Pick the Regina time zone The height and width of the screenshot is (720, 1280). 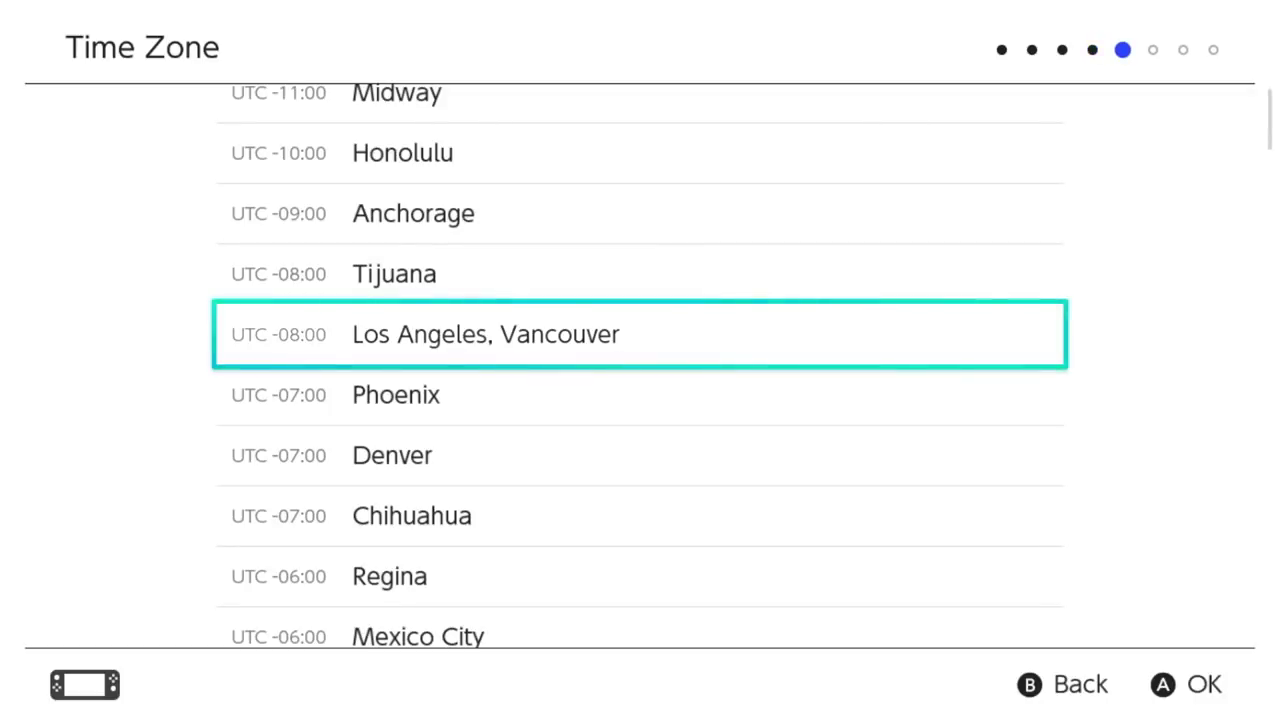(640, 577)
